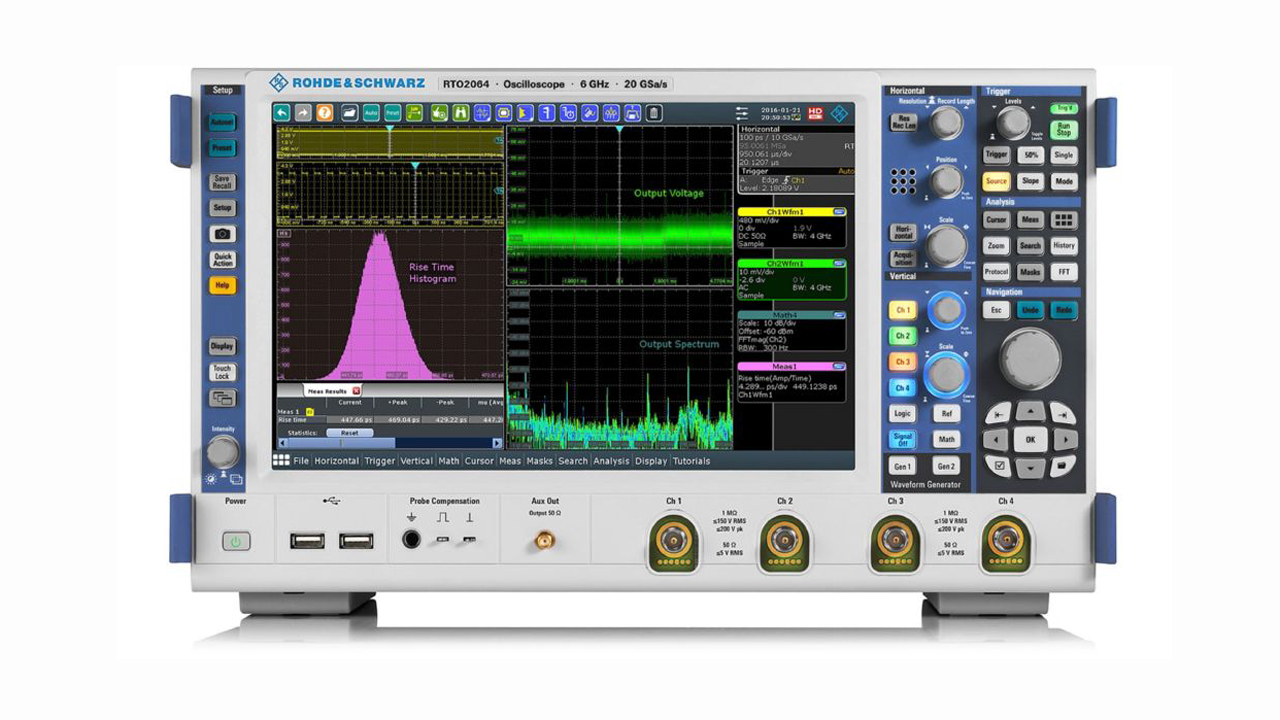Open the Horizontal menu
Screen dimensions: 1280x720
click(x=336, y=461)
